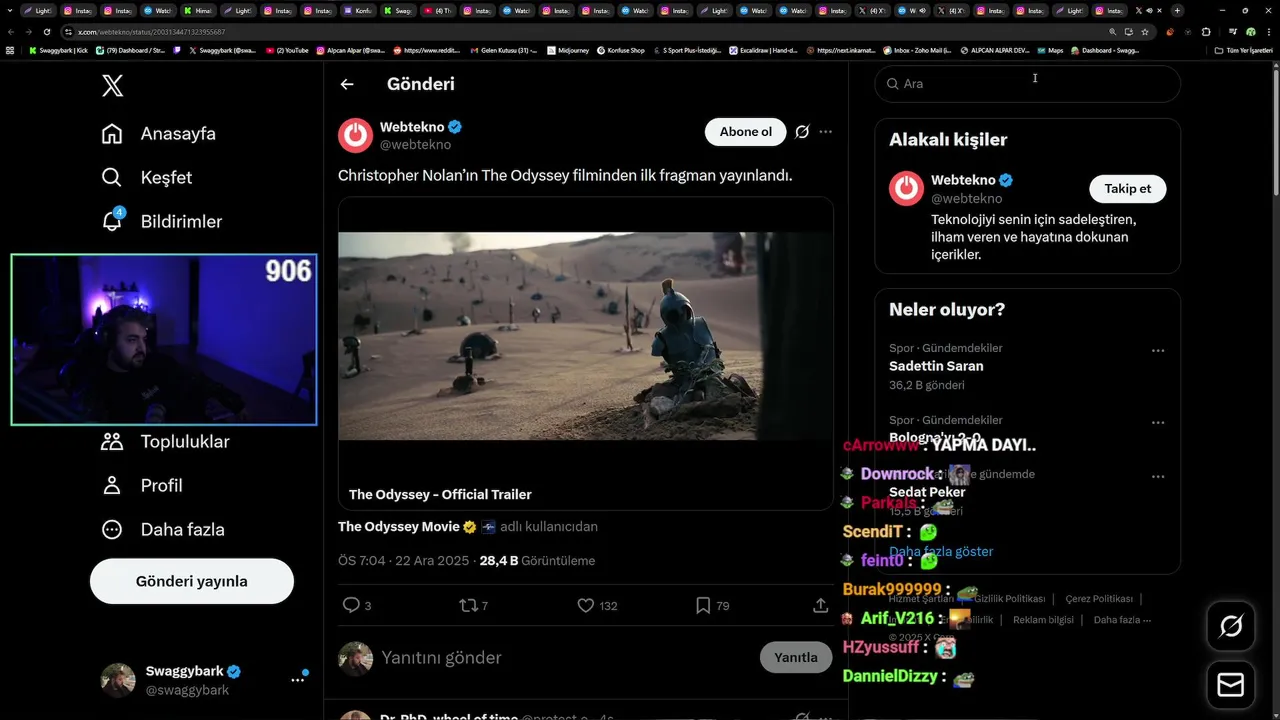Open Topluluklar in the sidebar

[166, 442]
